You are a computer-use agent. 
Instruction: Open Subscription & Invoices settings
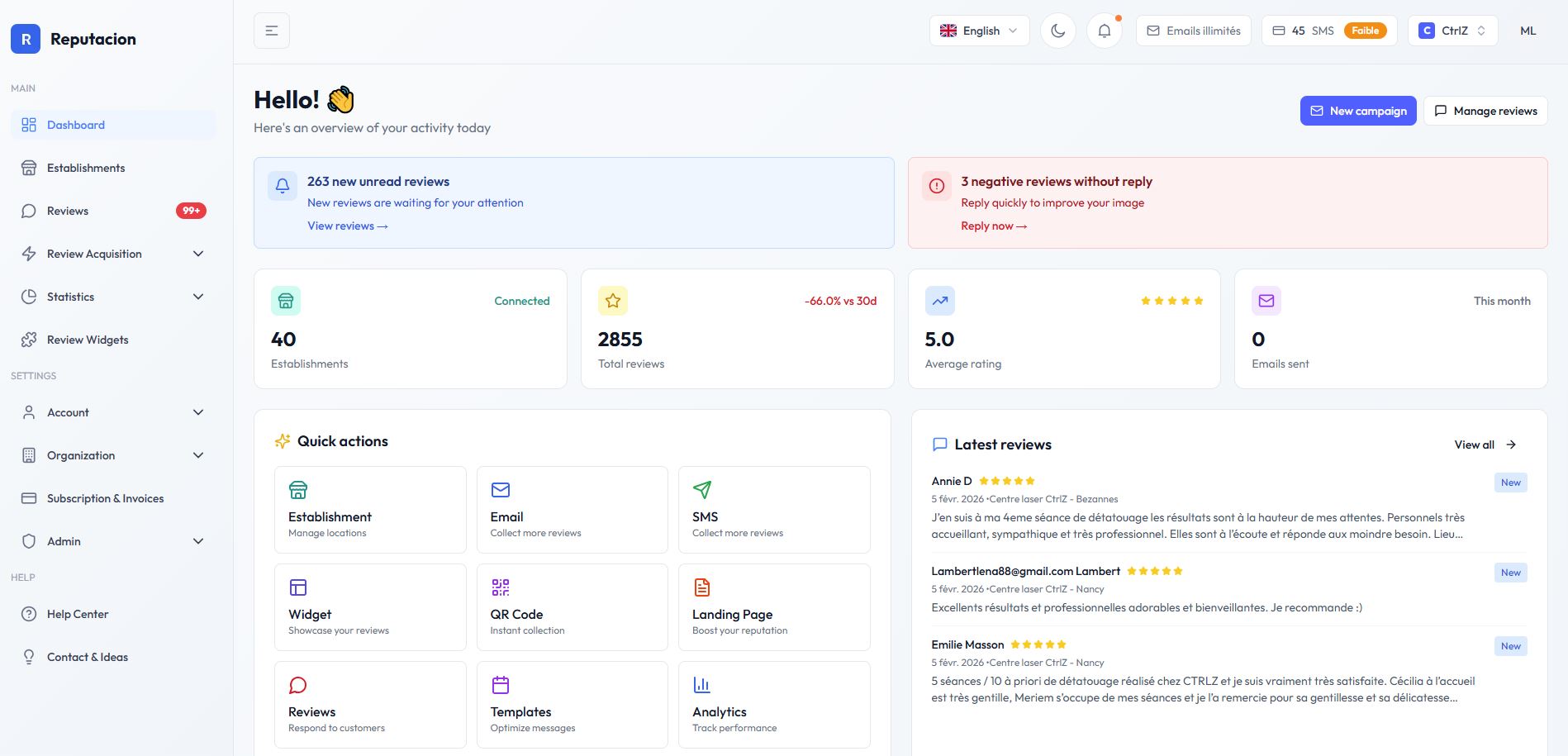105,498
